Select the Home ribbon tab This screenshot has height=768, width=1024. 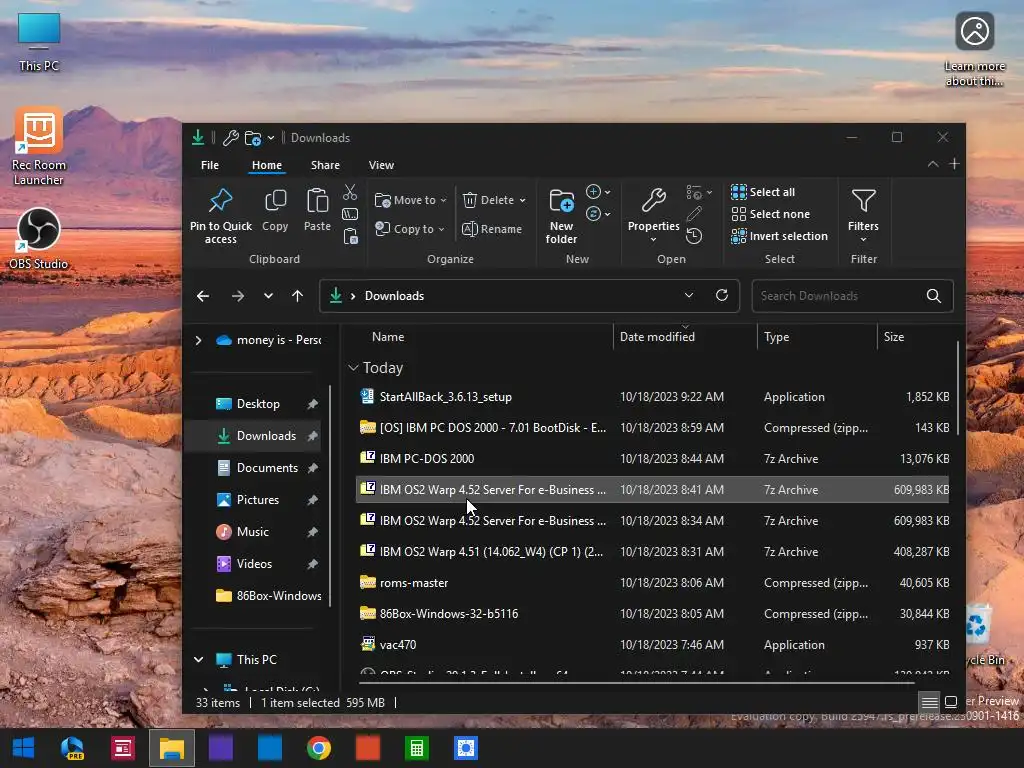(x=267, y=165)
